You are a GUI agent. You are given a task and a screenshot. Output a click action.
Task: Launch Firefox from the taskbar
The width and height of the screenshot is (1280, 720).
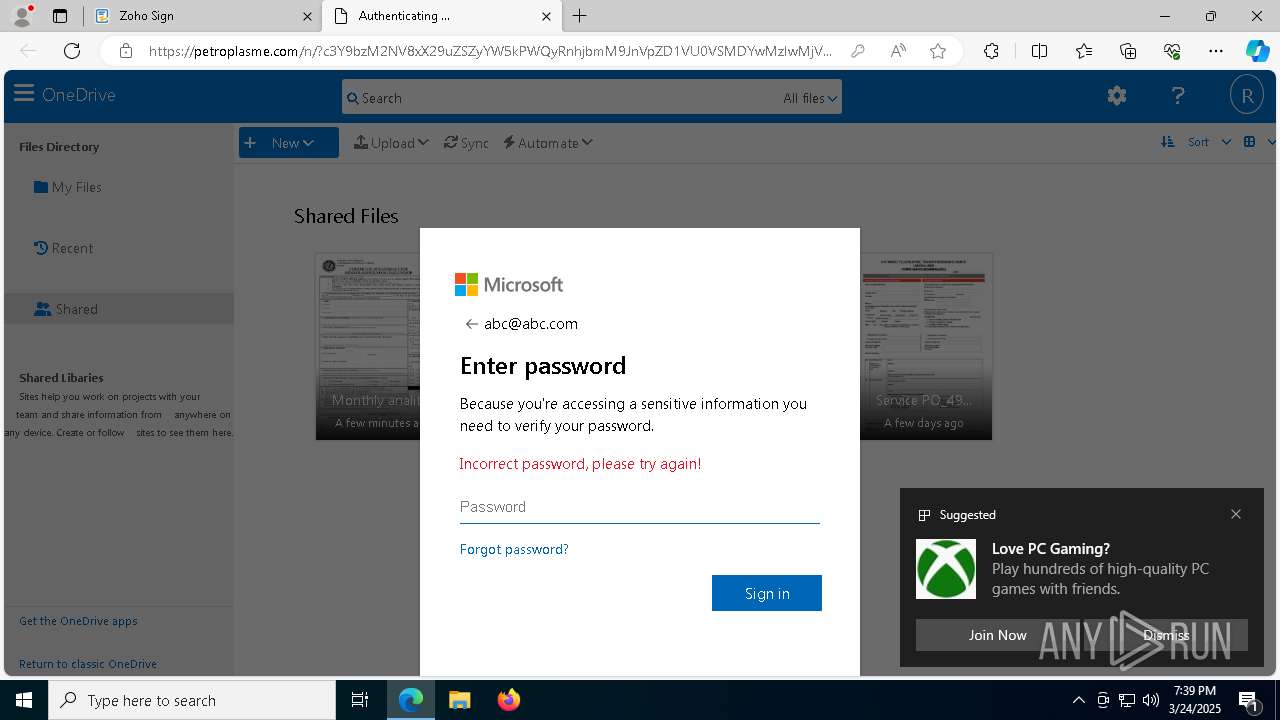pyautogui.click(x=509, y=700)
